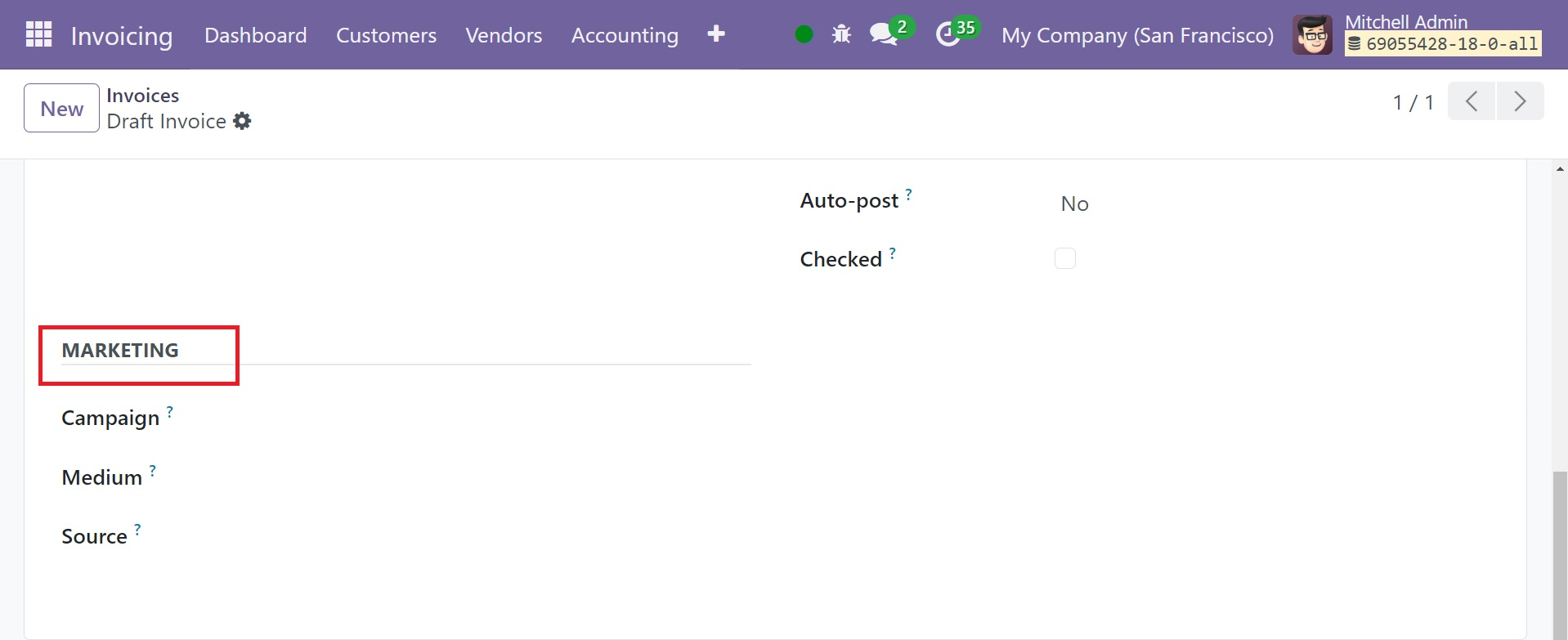
Task: Click the Checked field label
Action: point(840,259)
